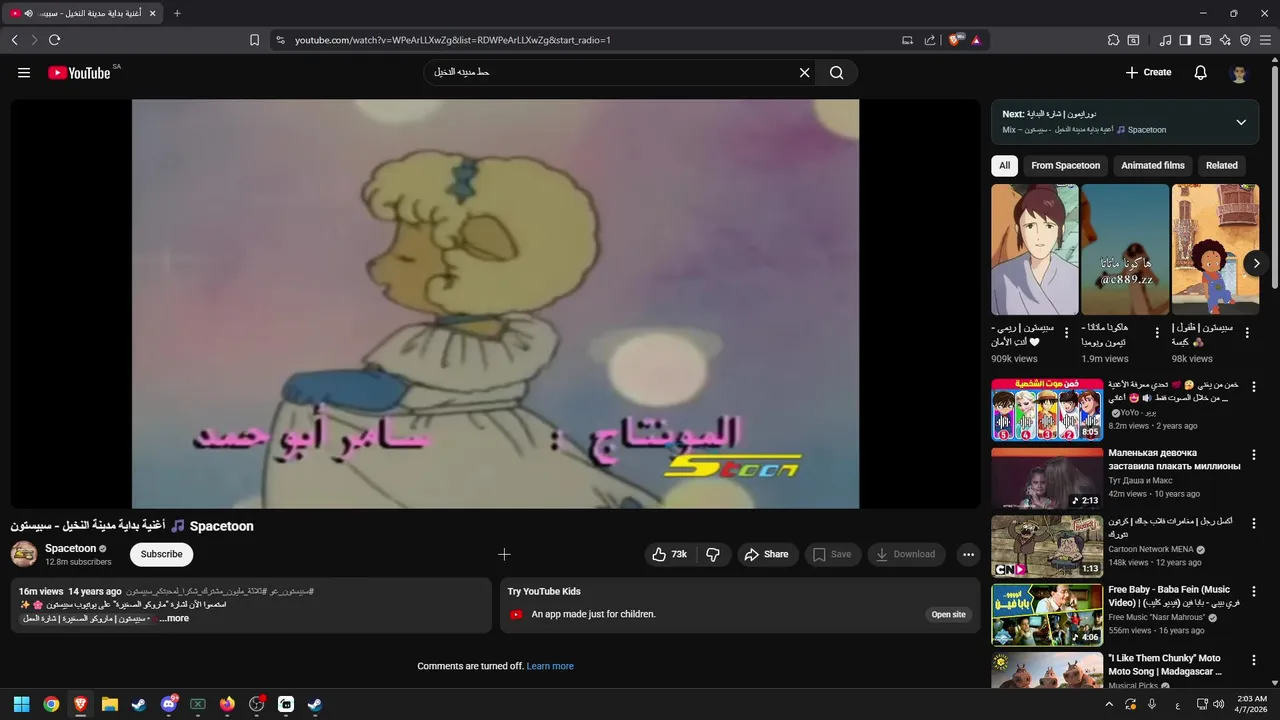Select the Related chip
Screen dimensions: 1280x720
pyautogui.click(x=1221, y=165)
